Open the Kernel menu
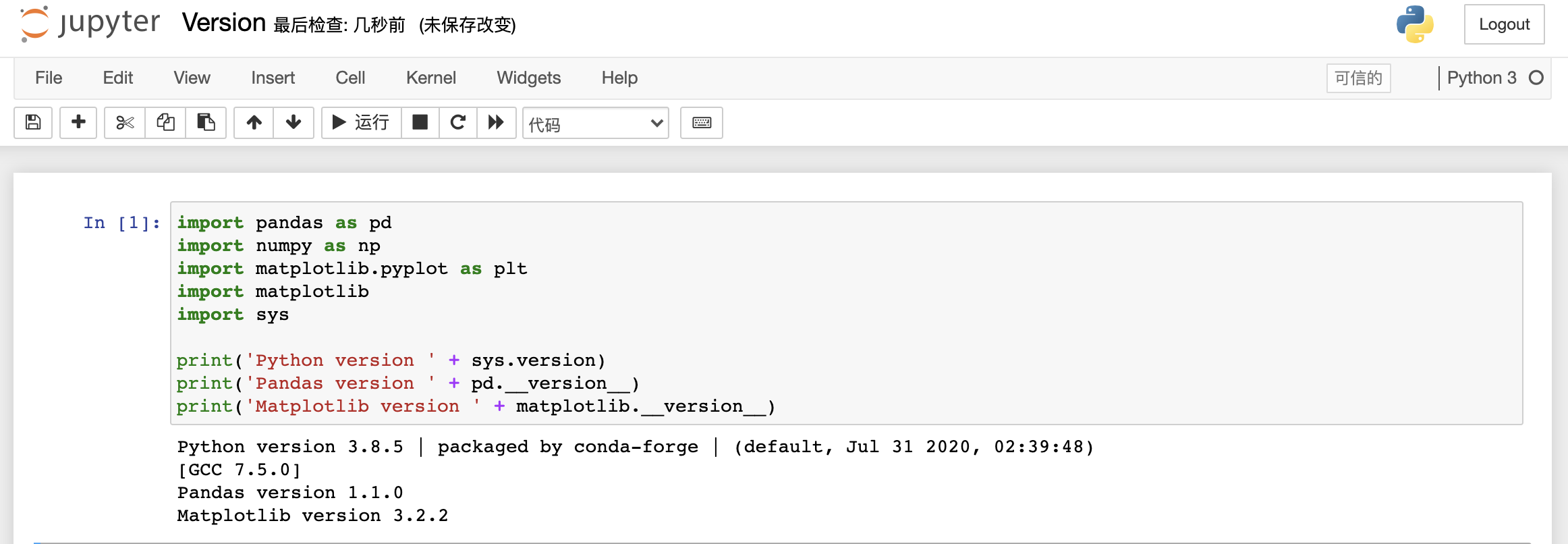The height and width of the screenshot is (544, 1568). [x=431, y=78]
